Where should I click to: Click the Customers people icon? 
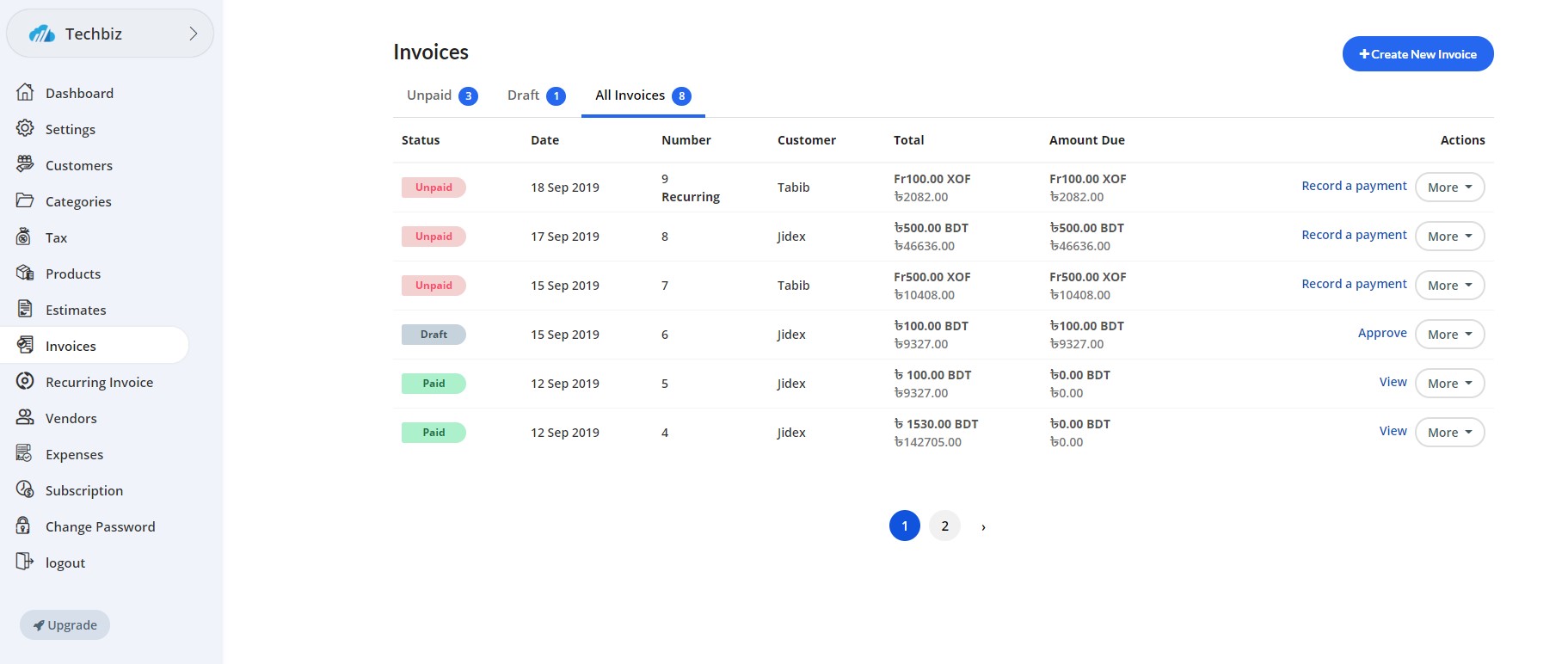coord(25,164)
